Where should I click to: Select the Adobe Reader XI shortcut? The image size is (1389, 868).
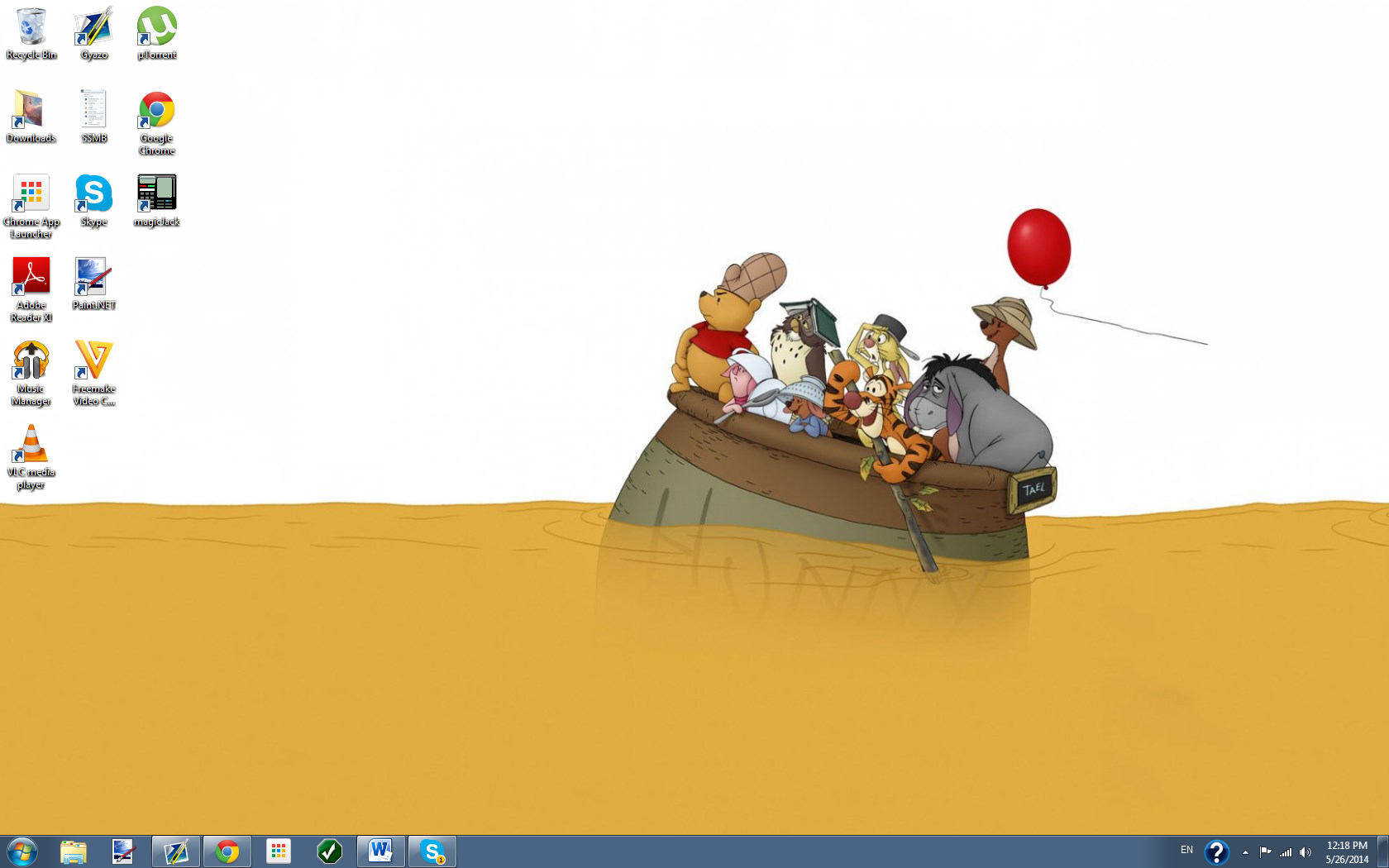pos(31,289)
